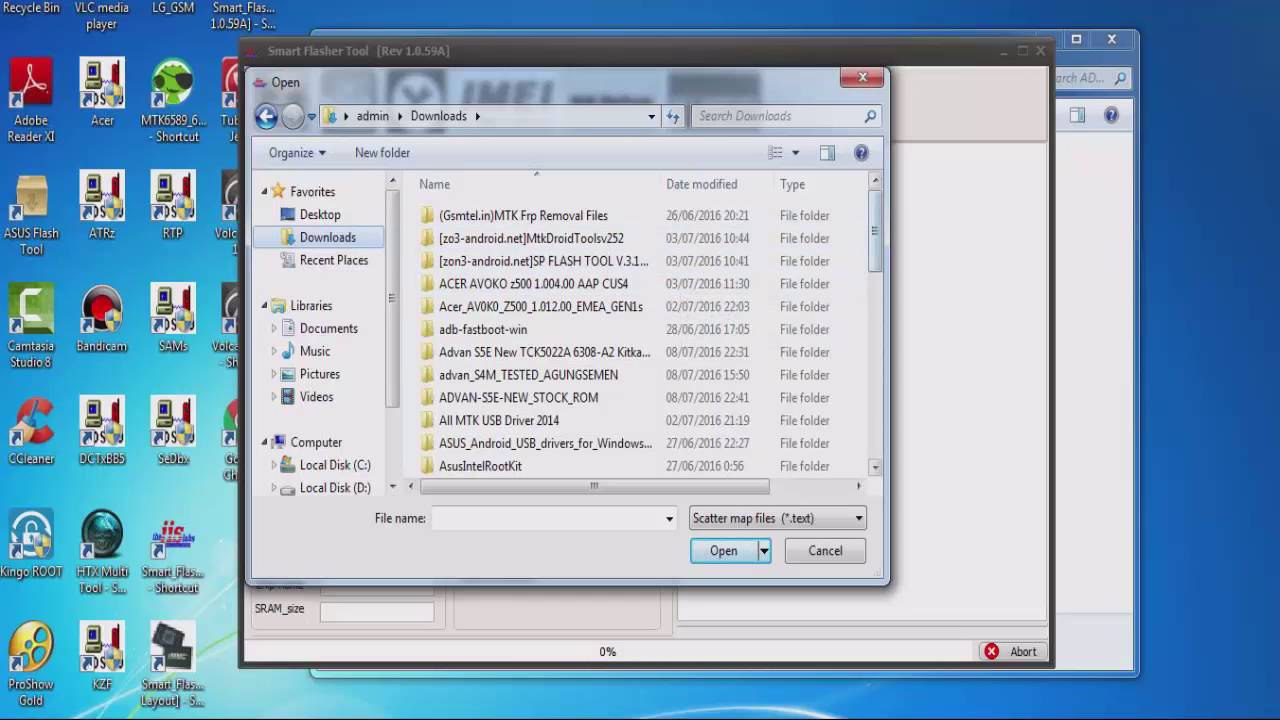
Task: Expand the File name combo dropdown arrow
Action: click(x=669, y=518)
